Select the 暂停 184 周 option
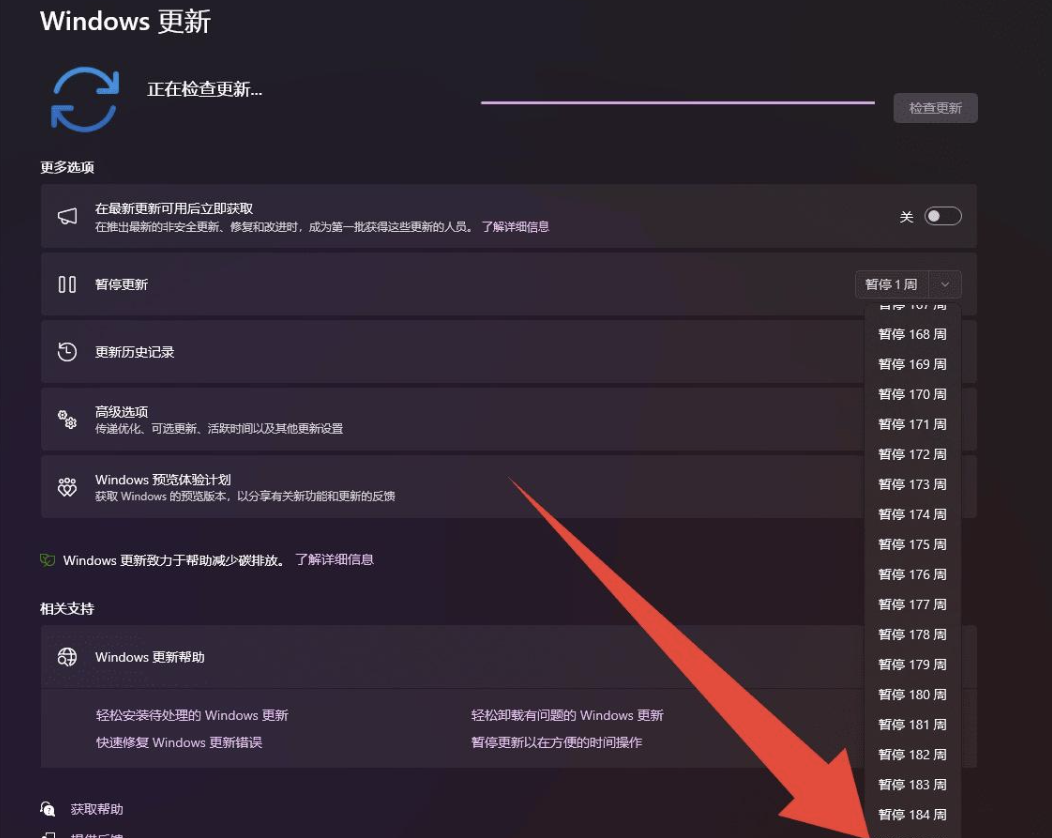This screenshot has height=838, width=1052. tap(912, 814)
